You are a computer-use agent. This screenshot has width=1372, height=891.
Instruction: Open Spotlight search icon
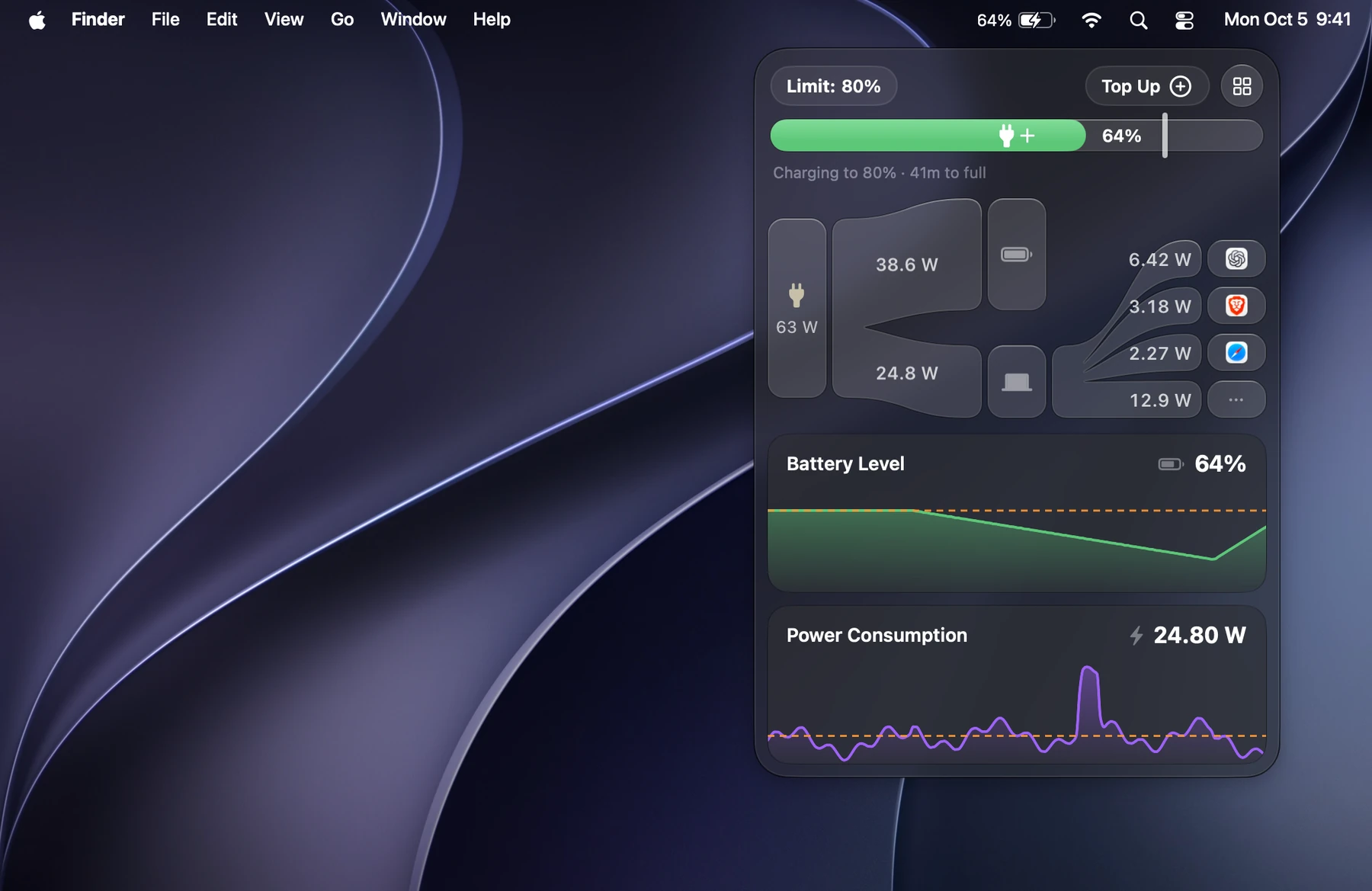(1138, 21)
